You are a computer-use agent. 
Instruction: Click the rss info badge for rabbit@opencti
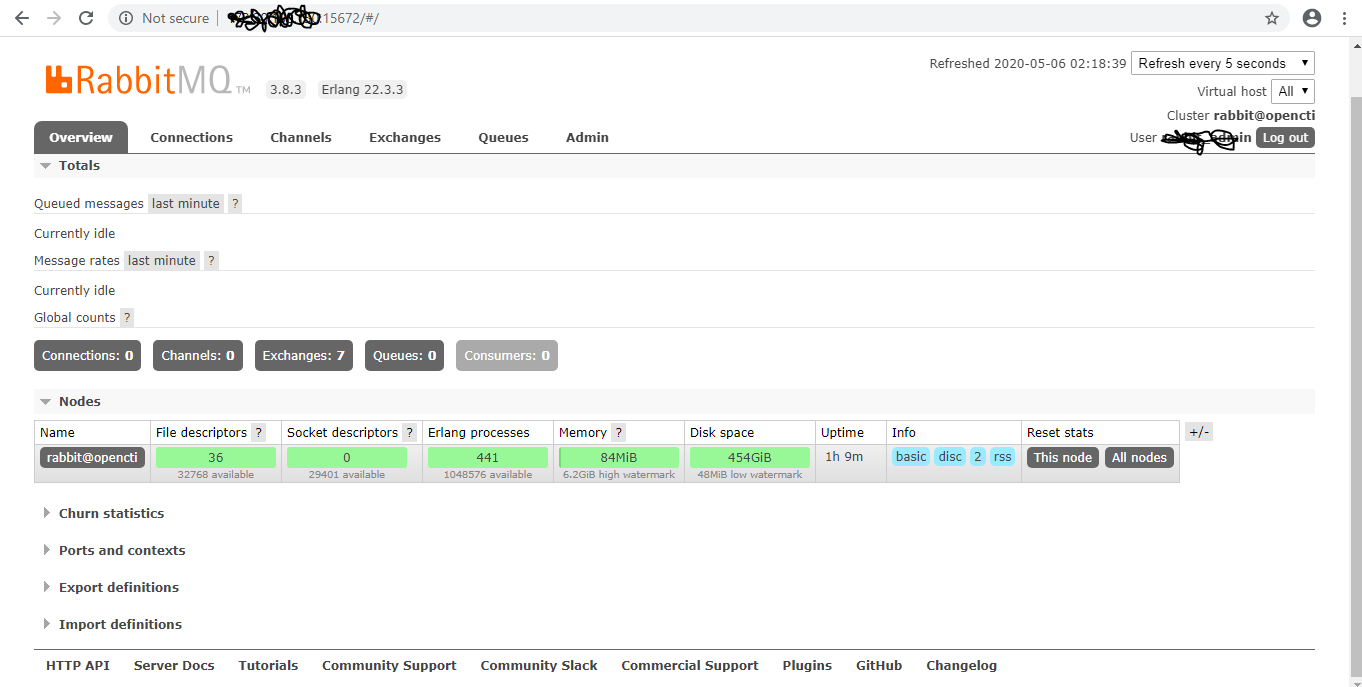click(x=1002, y=456)
